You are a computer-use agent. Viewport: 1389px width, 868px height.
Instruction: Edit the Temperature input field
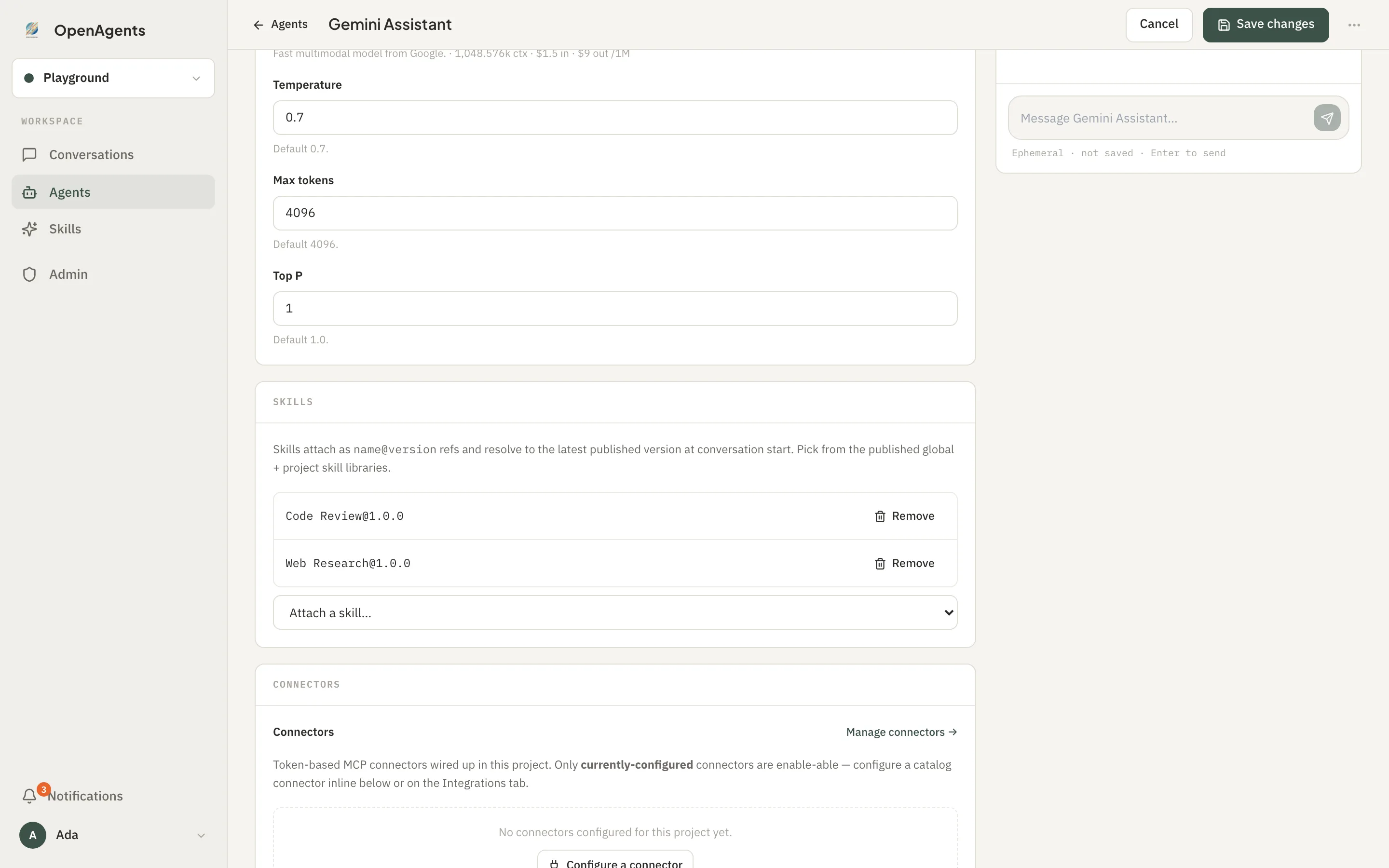[615, 118]
